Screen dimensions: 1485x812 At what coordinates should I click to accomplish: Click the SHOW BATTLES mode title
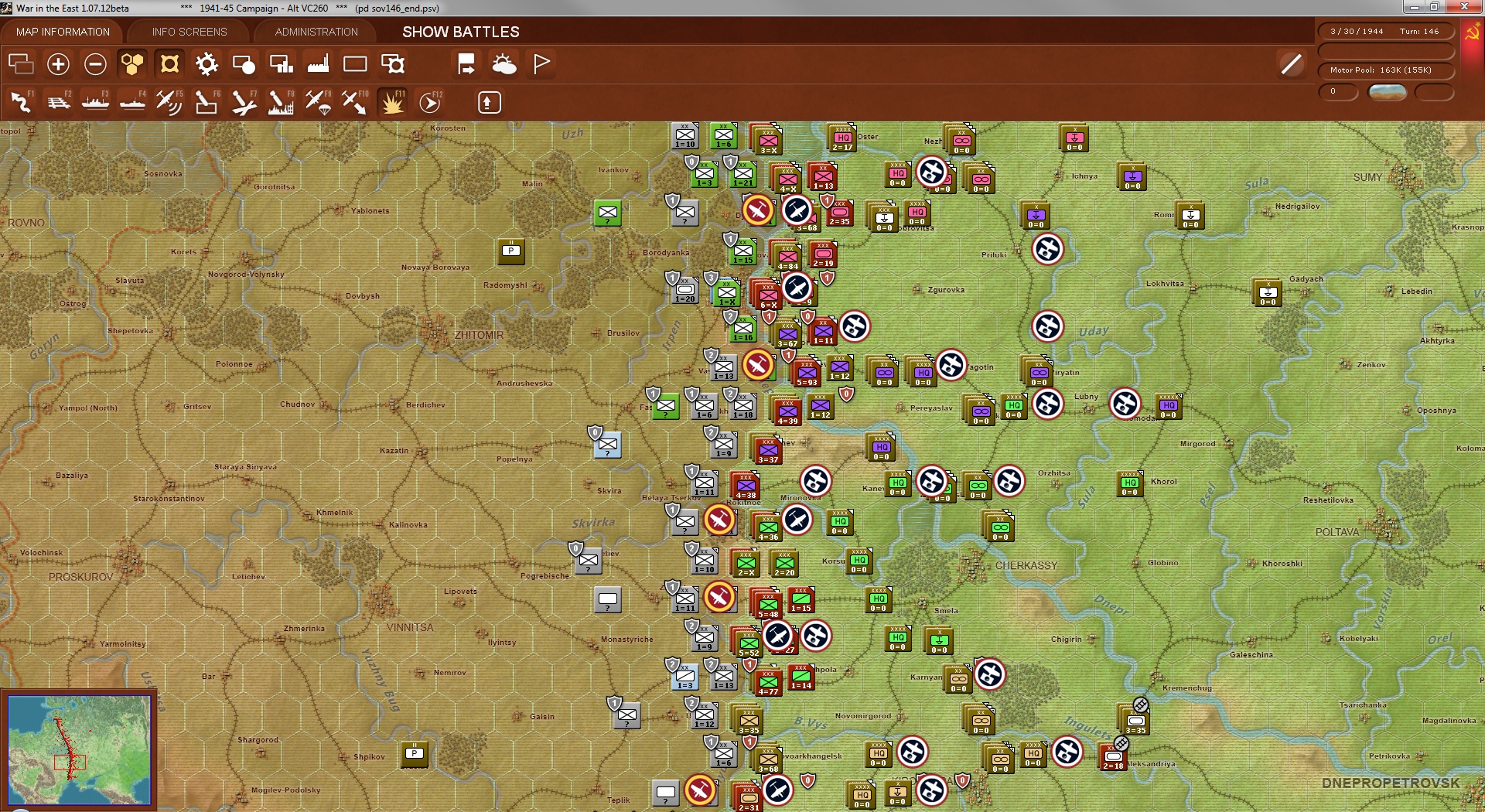[461, 32]
